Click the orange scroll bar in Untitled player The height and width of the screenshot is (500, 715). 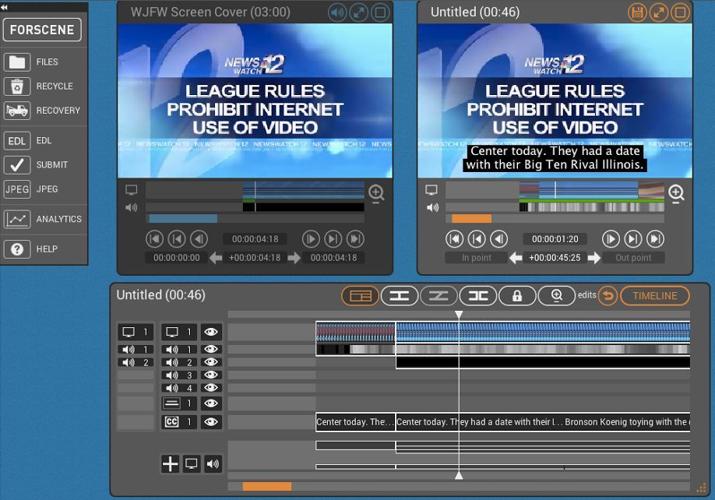click(x=471, y=219)
